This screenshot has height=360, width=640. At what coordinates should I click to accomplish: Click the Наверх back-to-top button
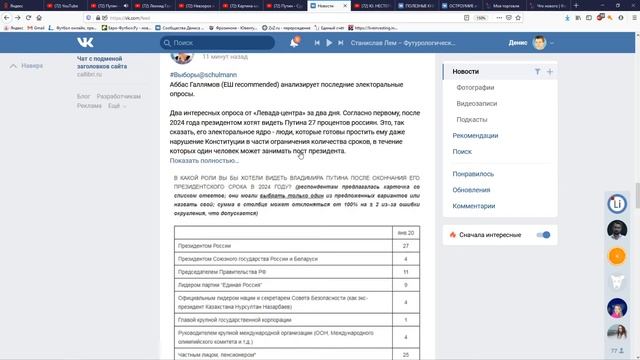coord(27,66)
